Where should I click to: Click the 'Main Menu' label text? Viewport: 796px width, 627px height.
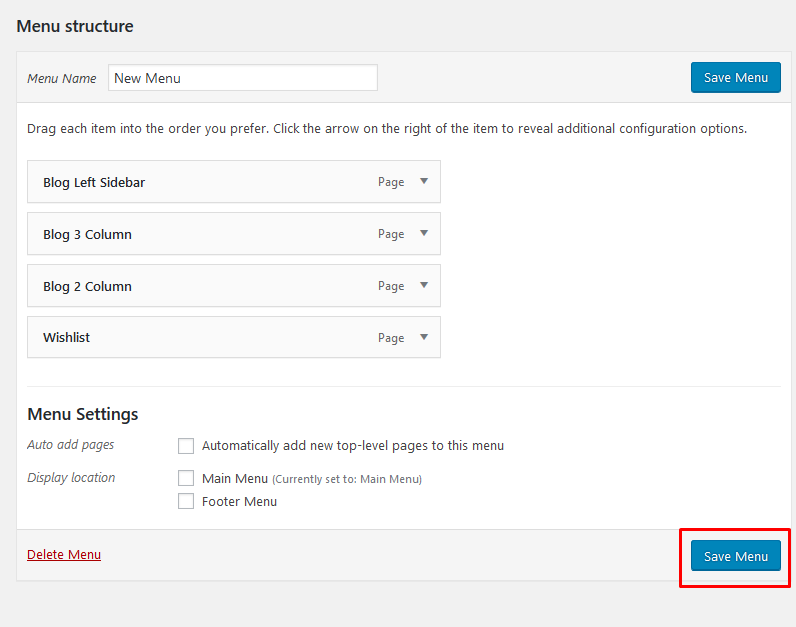[235, 479]
